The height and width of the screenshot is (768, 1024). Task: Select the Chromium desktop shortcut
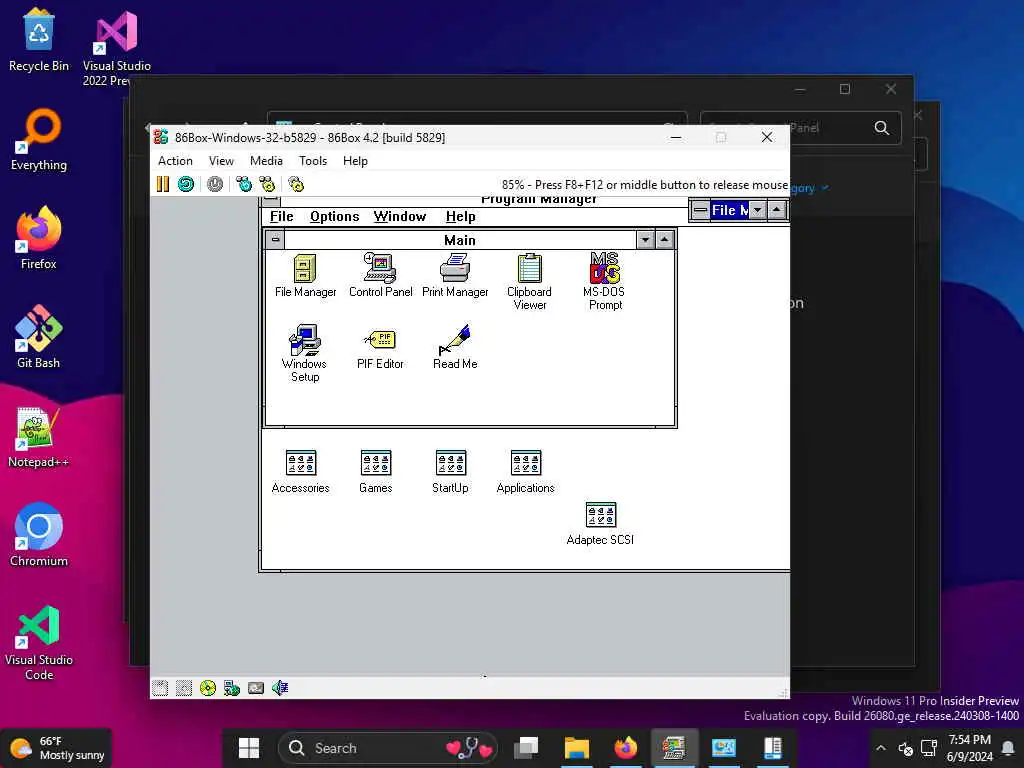[39, 535]
